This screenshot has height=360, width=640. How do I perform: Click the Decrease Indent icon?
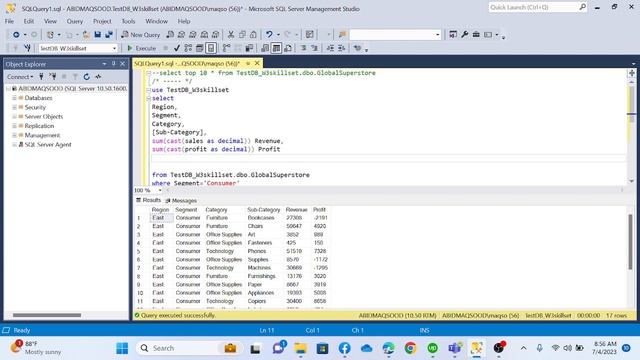tap(330, 48)
